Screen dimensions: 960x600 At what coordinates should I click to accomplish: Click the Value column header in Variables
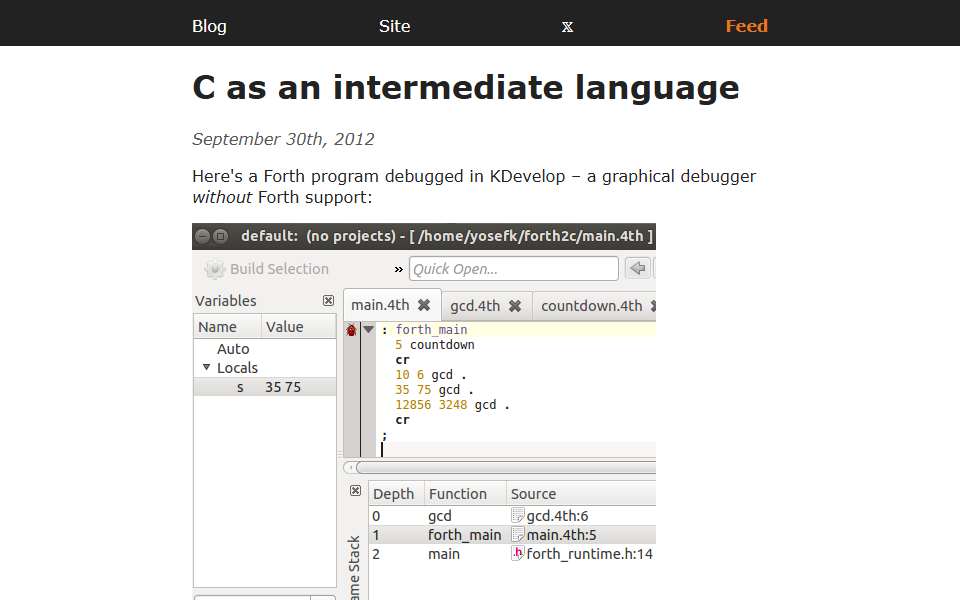pos(299,327)
